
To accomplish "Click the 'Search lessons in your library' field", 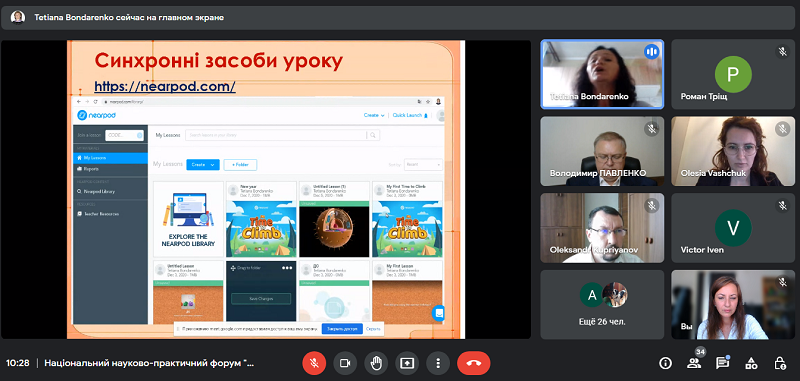I will [276, 135].
